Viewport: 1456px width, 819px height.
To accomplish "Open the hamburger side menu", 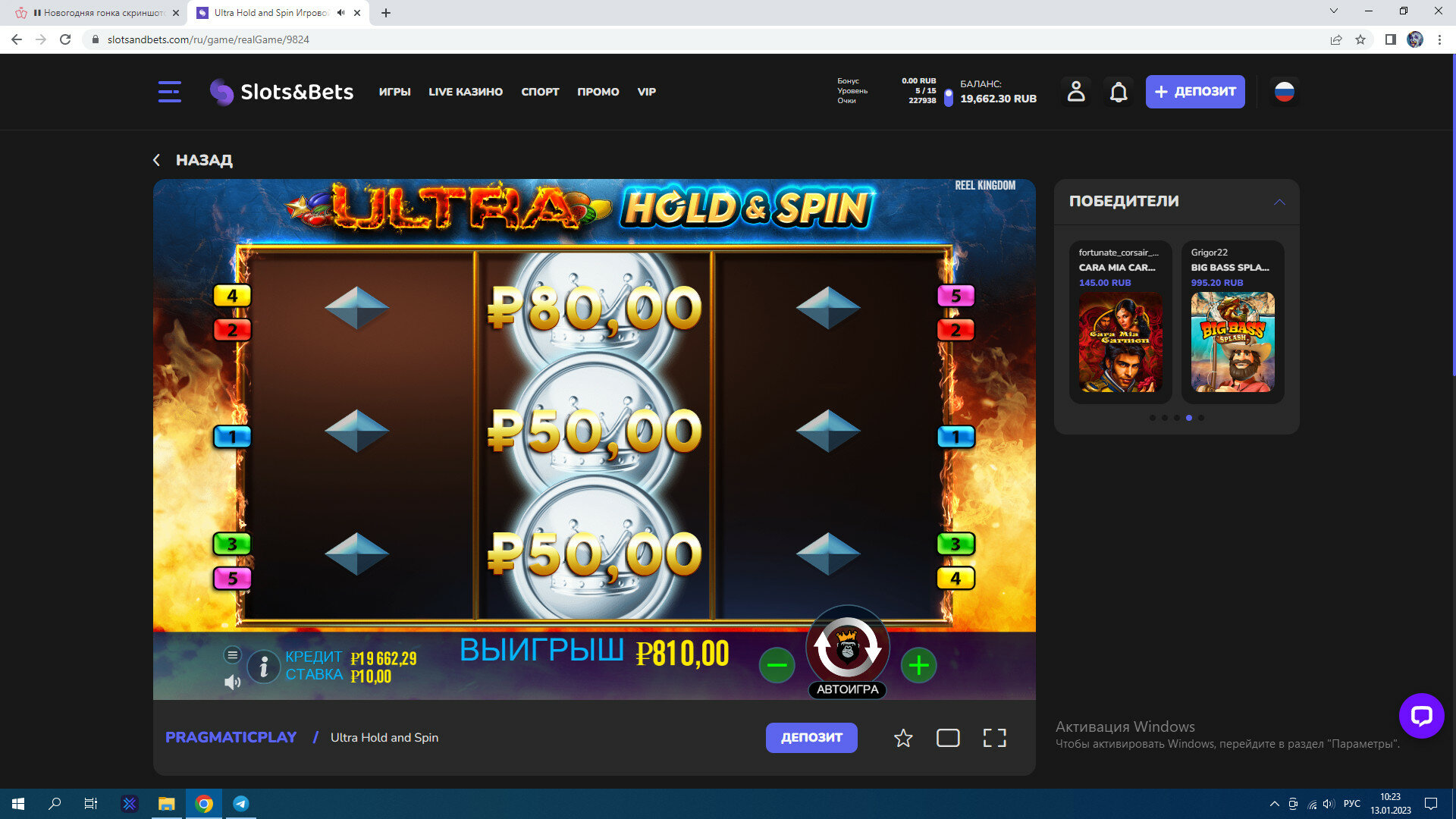I will (x=169, y=92).
